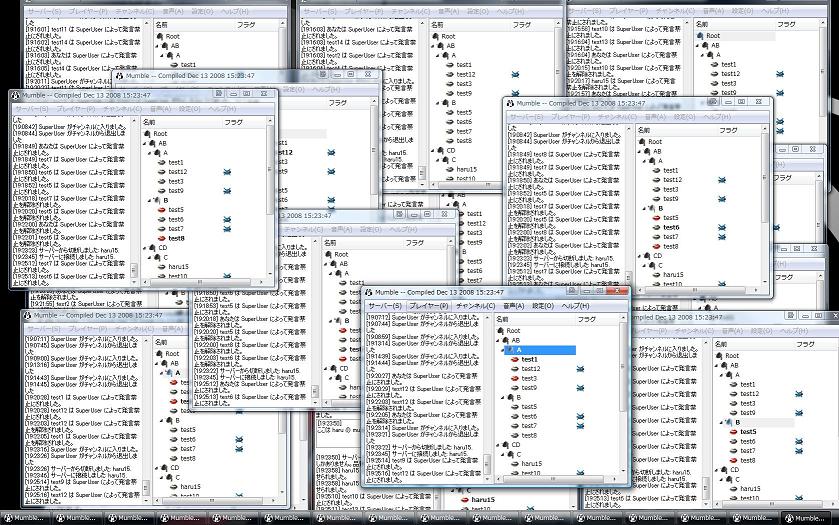
Task: Click test5's red lips icon beside bold test8
Action: (162, 210)
